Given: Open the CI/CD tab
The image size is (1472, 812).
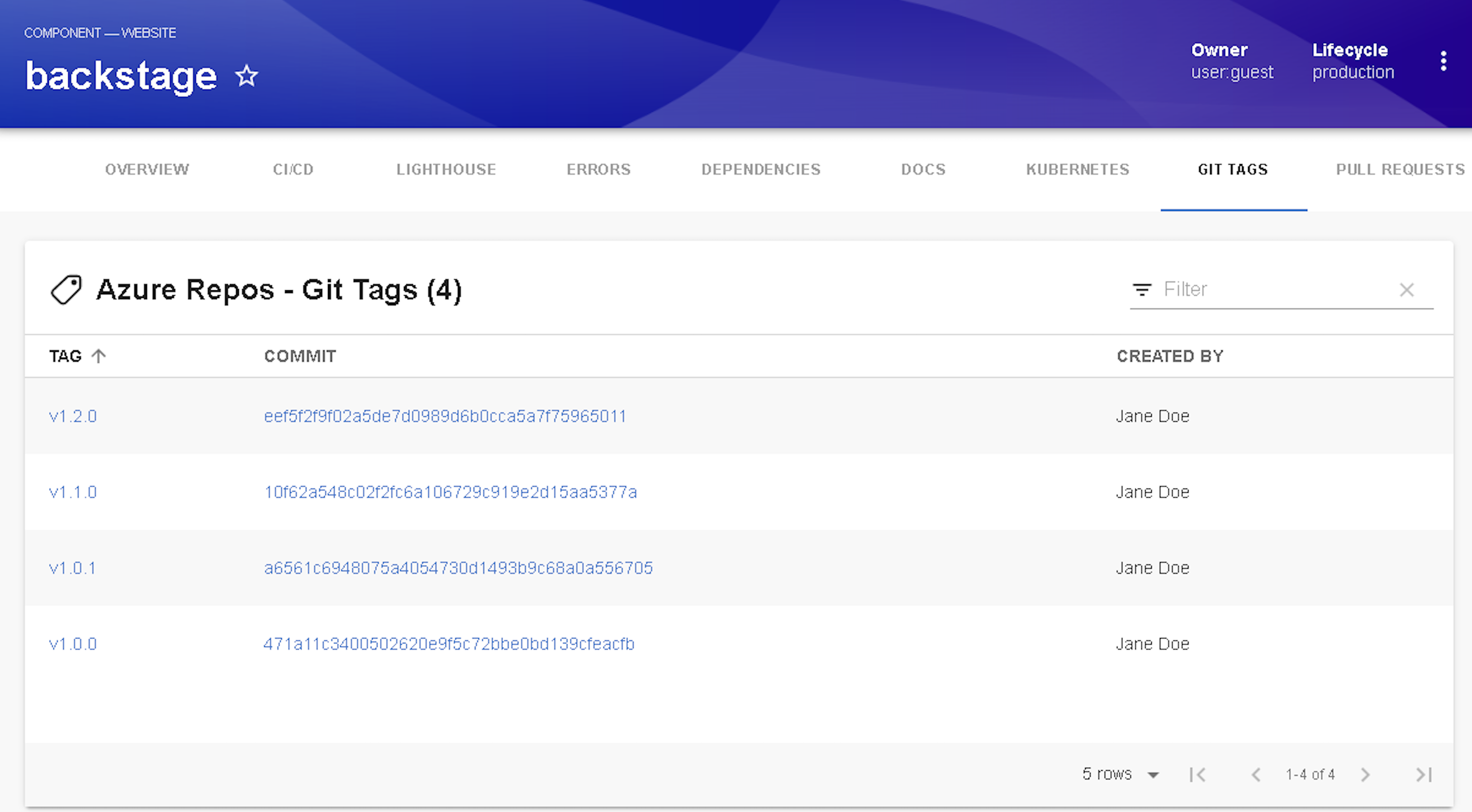Looking at the screenshot, I should (293, 170).
